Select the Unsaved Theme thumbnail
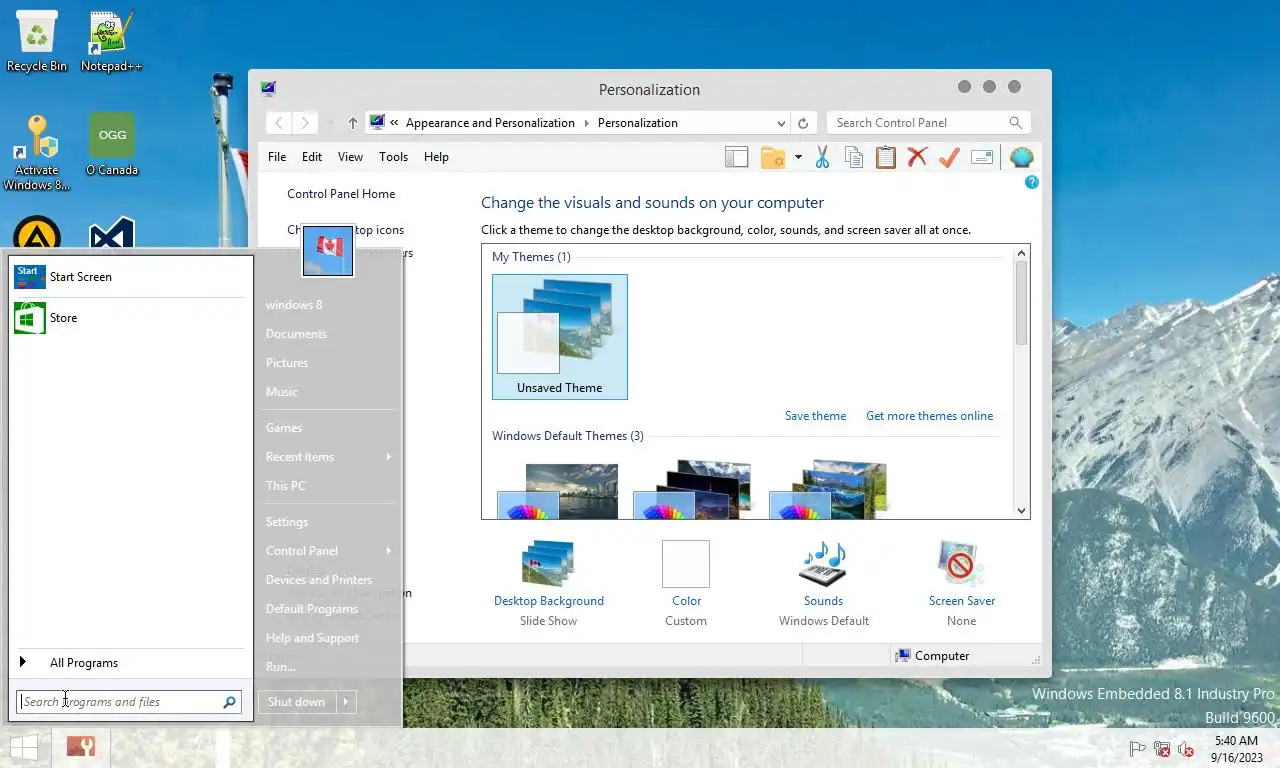The width and height of the screenshot is (1280, 768). [x=560, y=337]
